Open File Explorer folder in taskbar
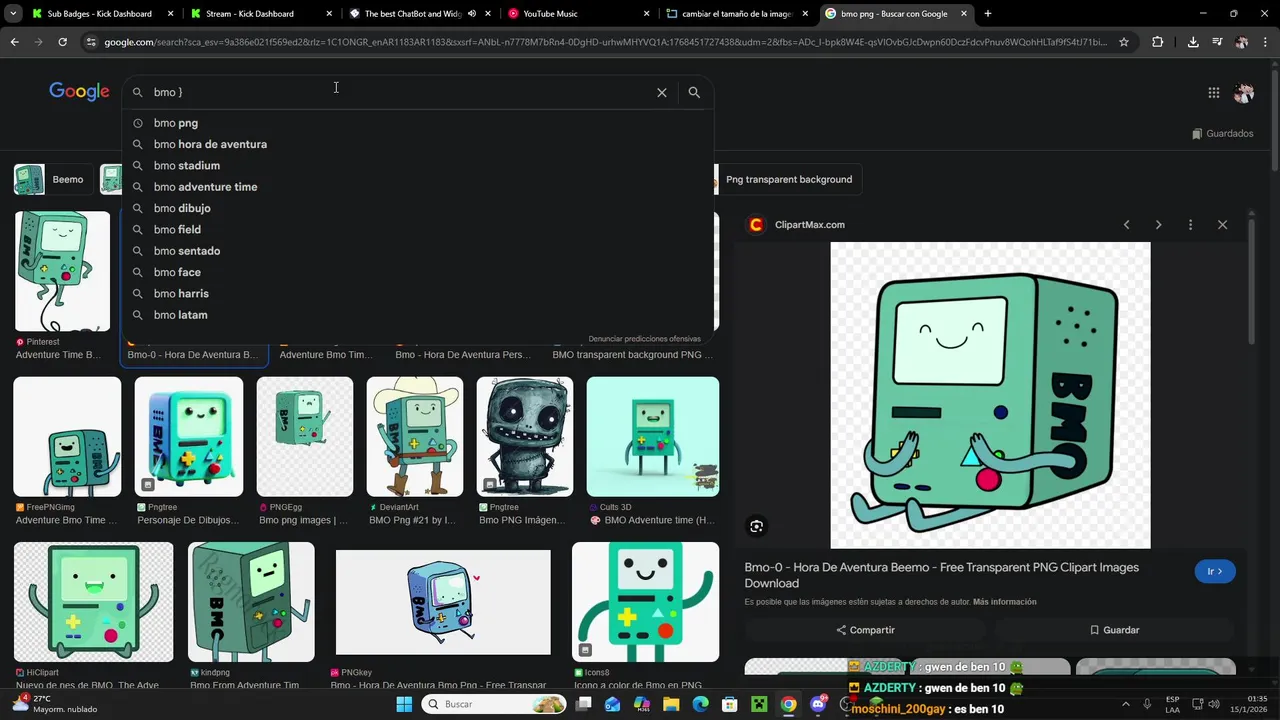The image size is (1280, 720). (x=671, y=704)
